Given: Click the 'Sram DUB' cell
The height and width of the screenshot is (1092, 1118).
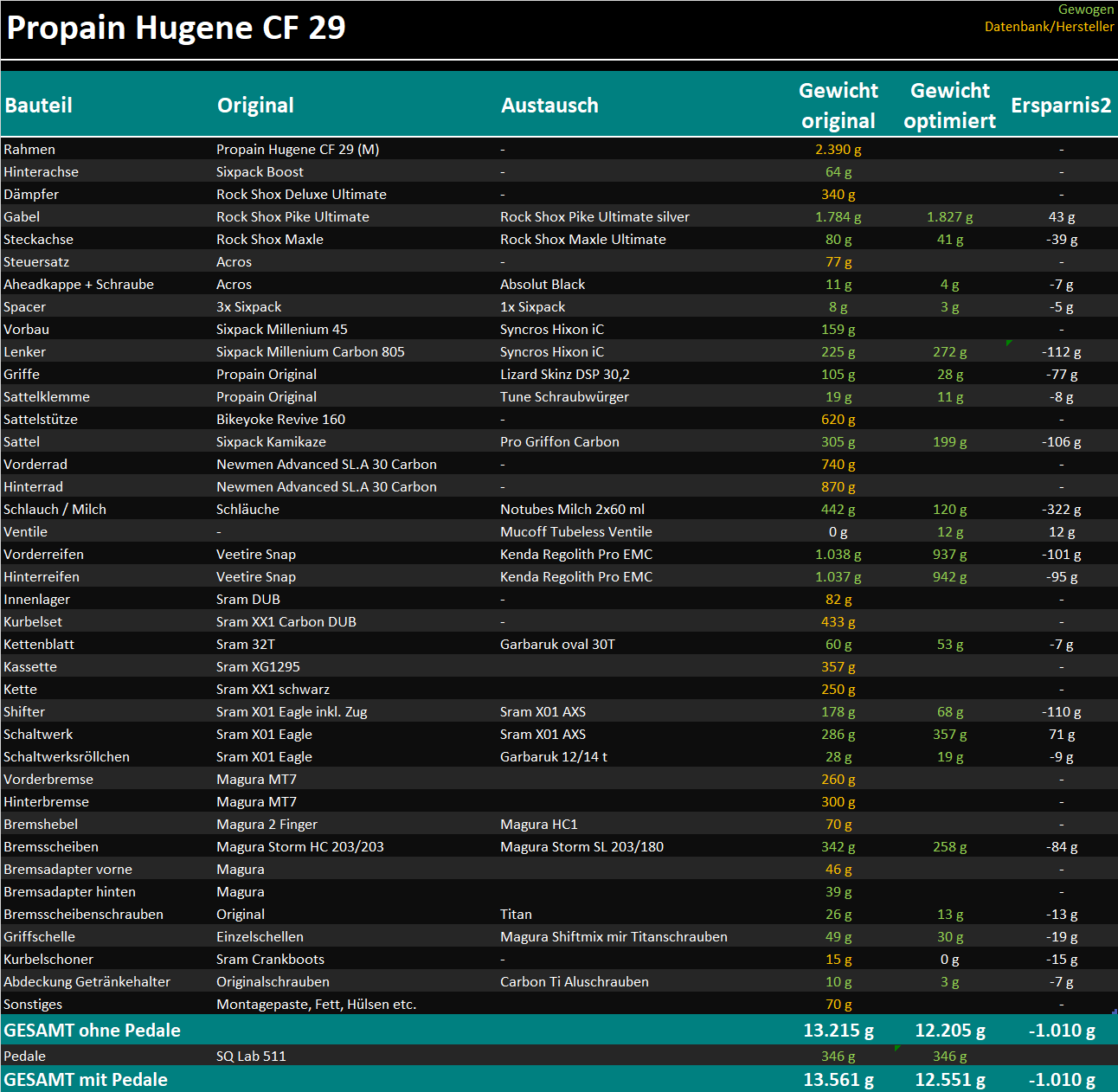Looking at the screenshot, I should tap(248, 600).
